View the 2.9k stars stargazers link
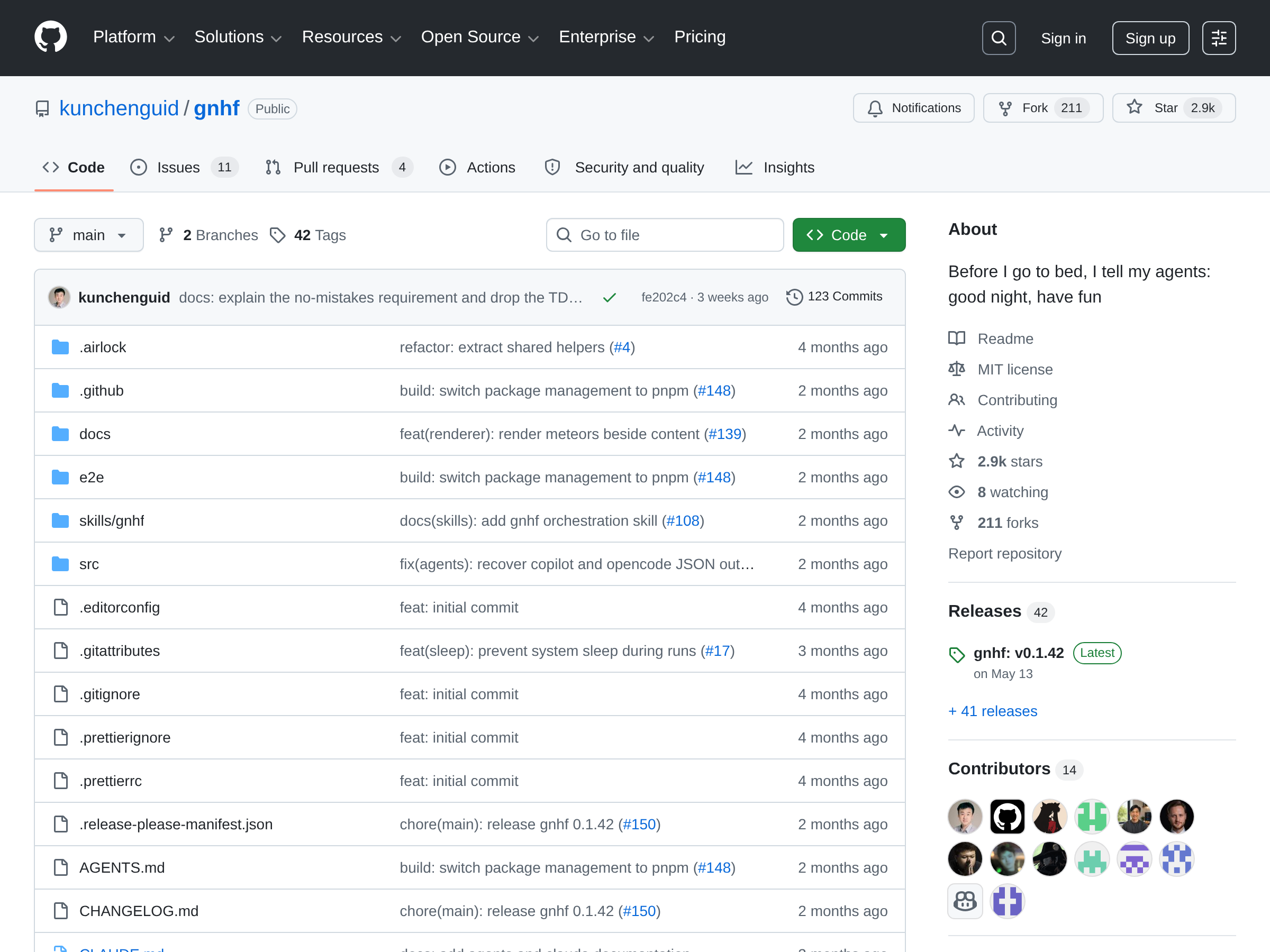Screen dimensions: 1270x952 995,461
